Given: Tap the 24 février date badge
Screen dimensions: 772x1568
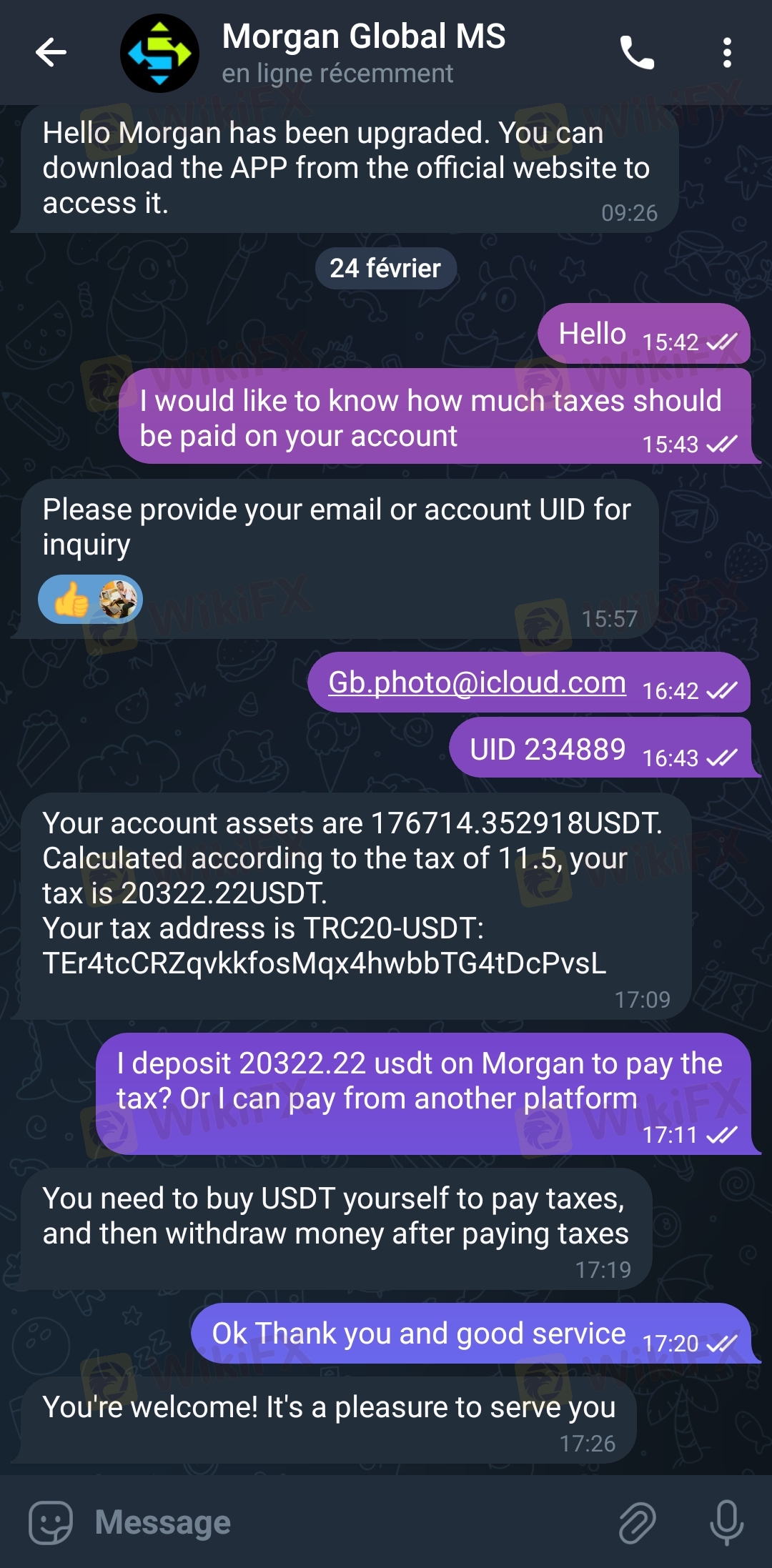Looking at the screenshot, I should [385, 269].
